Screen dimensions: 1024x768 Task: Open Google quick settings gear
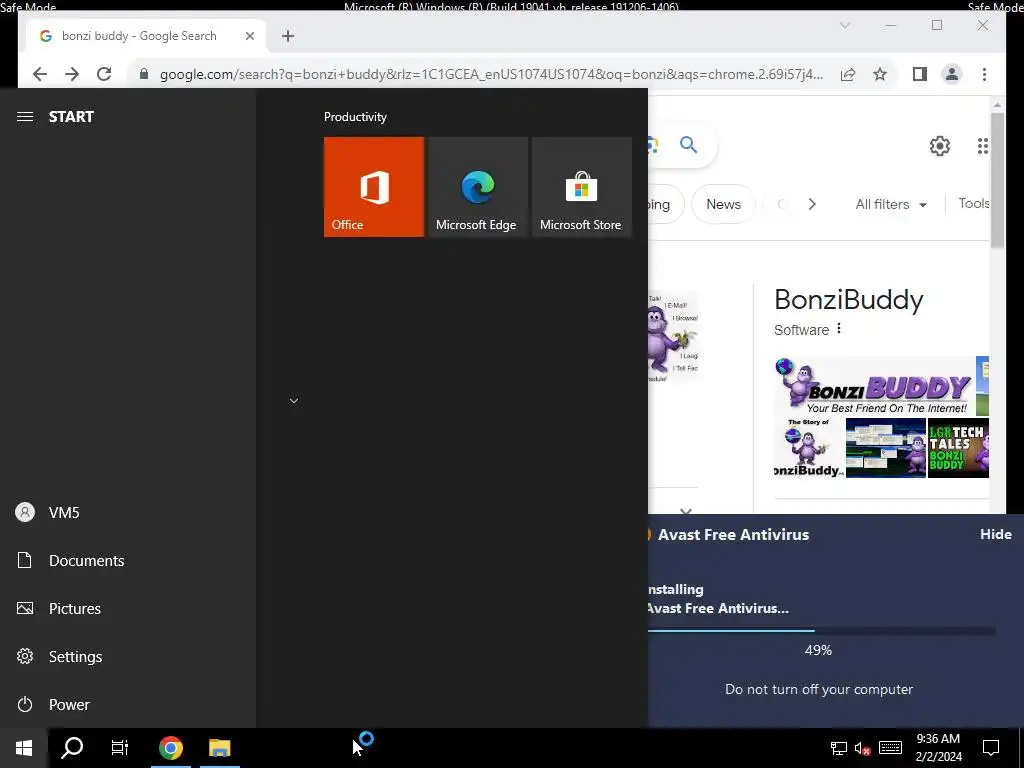point(940,146)
